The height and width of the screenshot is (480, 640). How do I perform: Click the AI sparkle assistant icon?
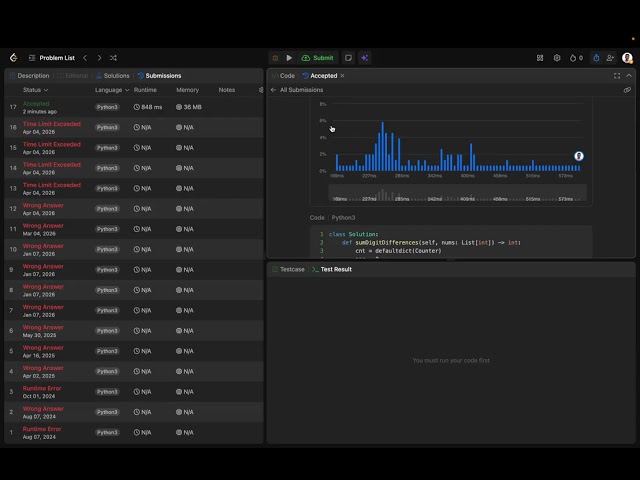click(x=364, y=58)
